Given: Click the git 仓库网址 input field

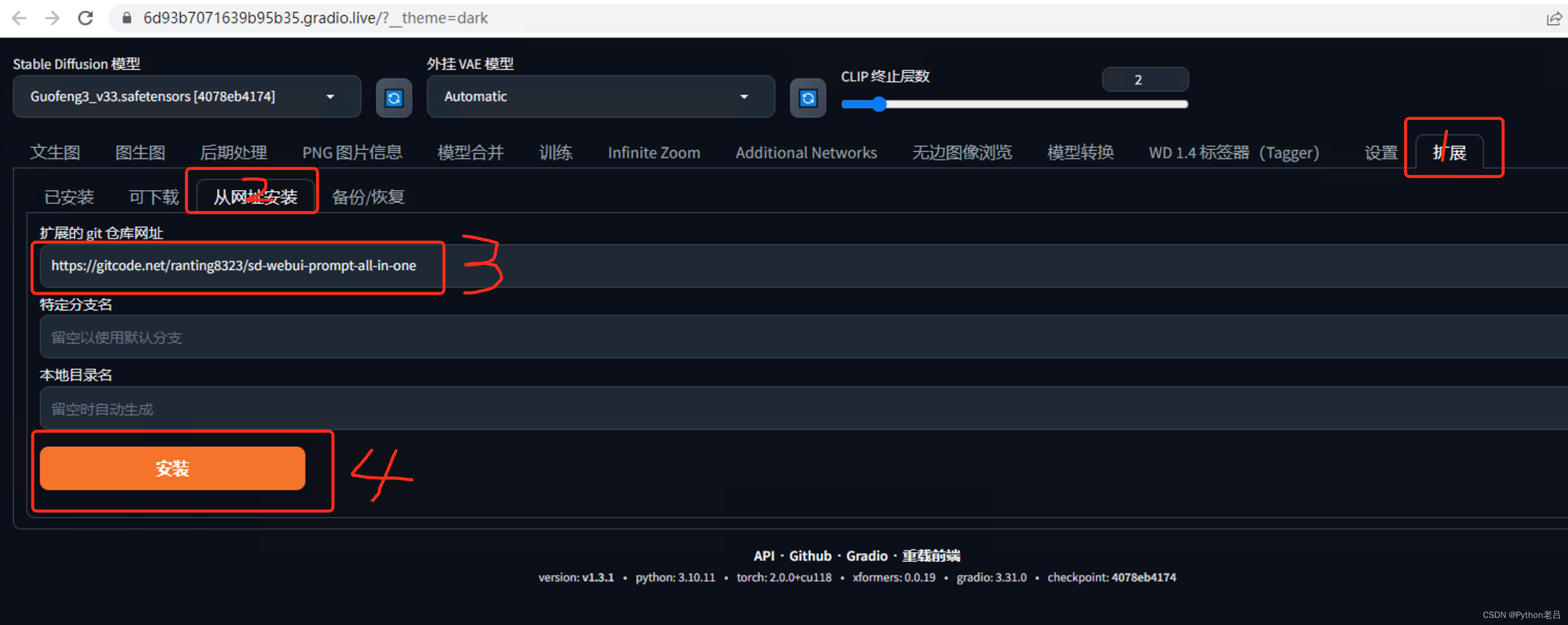Looking at the screenshot, I should click(x=804, y=266).
